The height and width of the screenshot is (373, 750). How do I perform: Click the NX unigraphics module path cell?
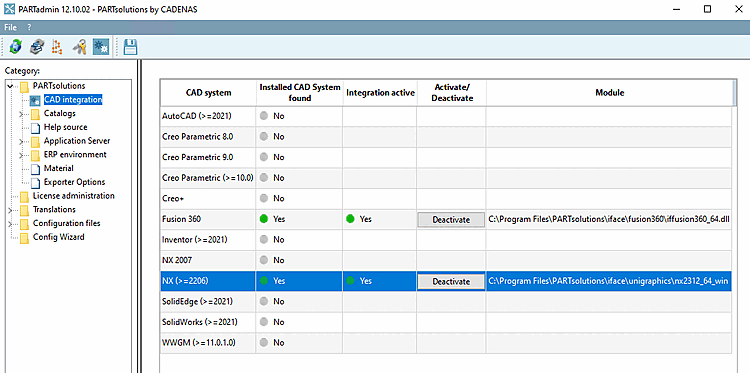(609, 281)
